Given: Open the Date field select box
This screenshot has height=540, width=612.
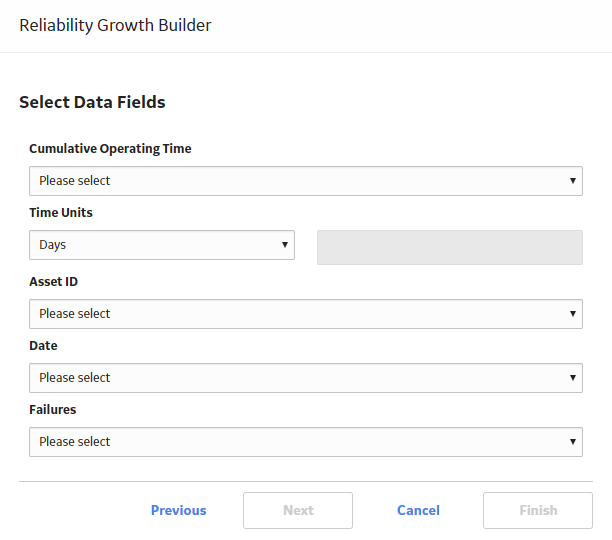Looking at the screenshot, I should [x=306, y=378].
